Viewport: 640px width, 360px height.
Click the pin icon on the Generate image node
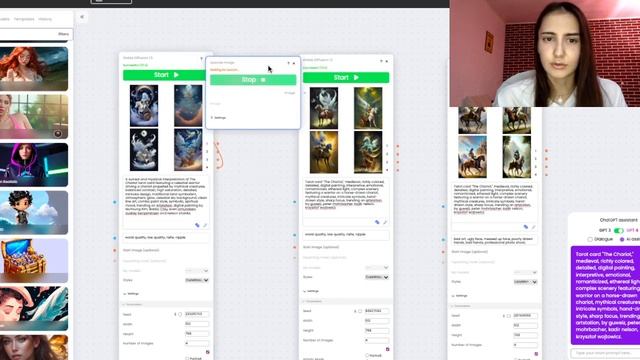click(x=289, y=63)
